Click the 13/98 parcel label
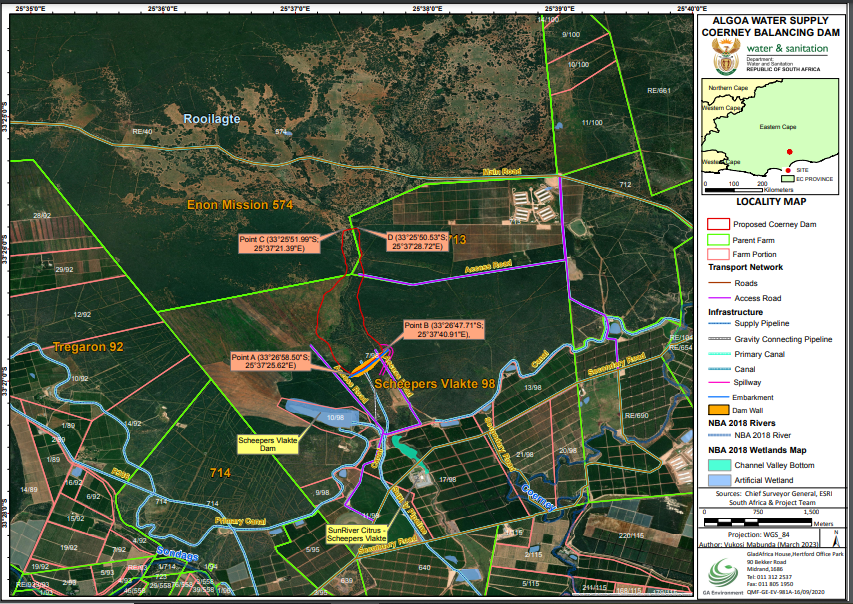This screenshot has width=853, height=604. [x=533, y=387]
